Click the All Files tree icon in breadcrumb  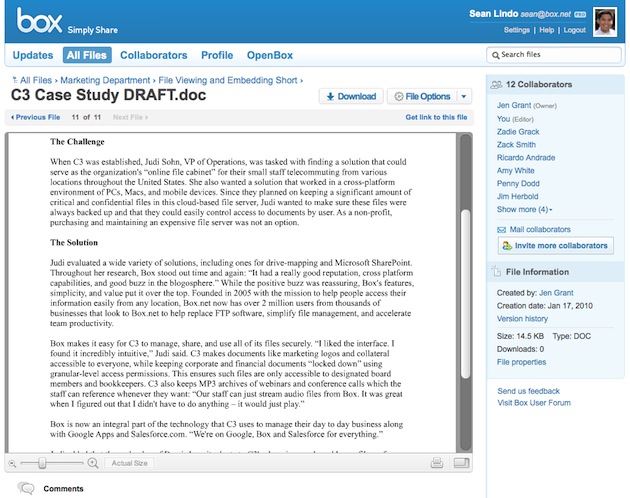pos(15,80)
